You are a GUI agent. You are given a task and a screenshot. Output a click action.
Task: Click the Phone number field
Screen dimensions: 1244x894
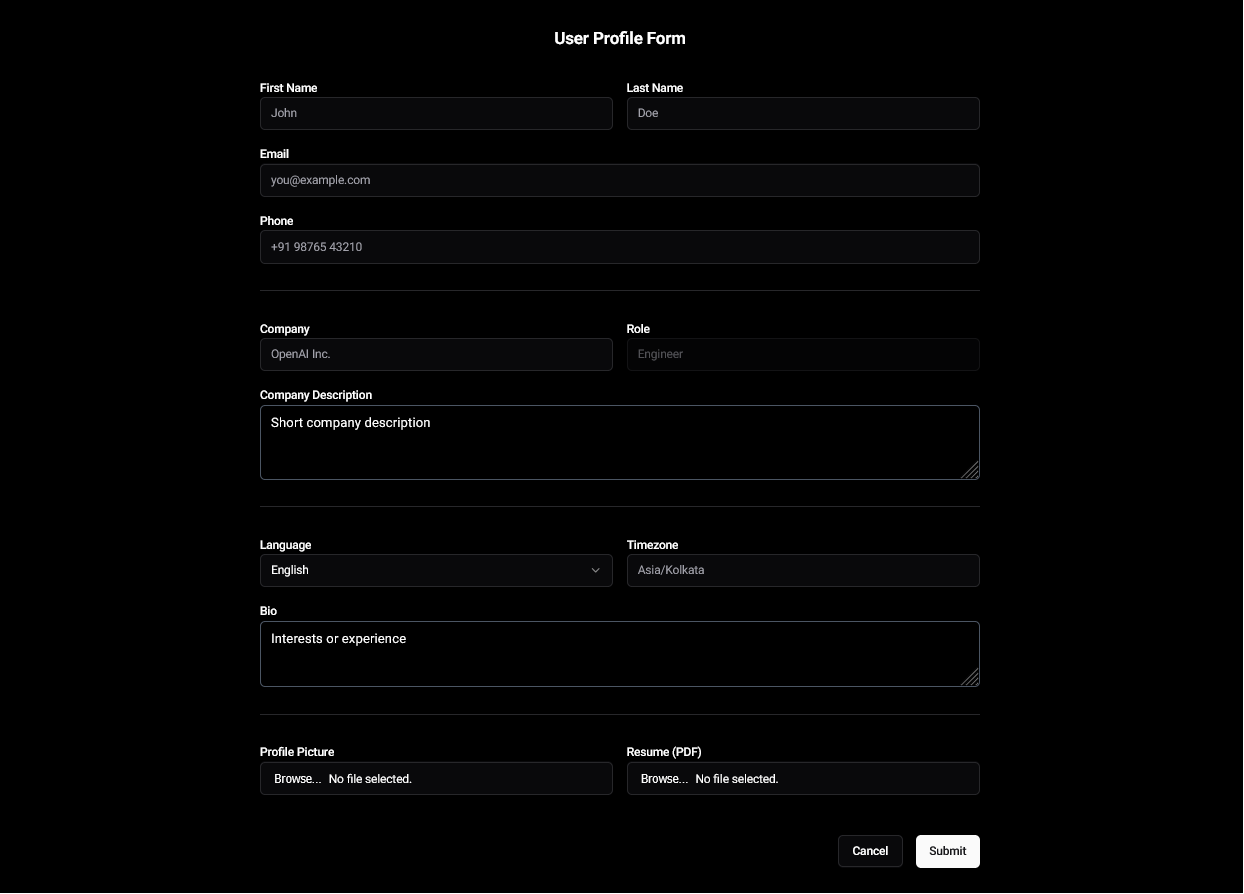(620, 247)
